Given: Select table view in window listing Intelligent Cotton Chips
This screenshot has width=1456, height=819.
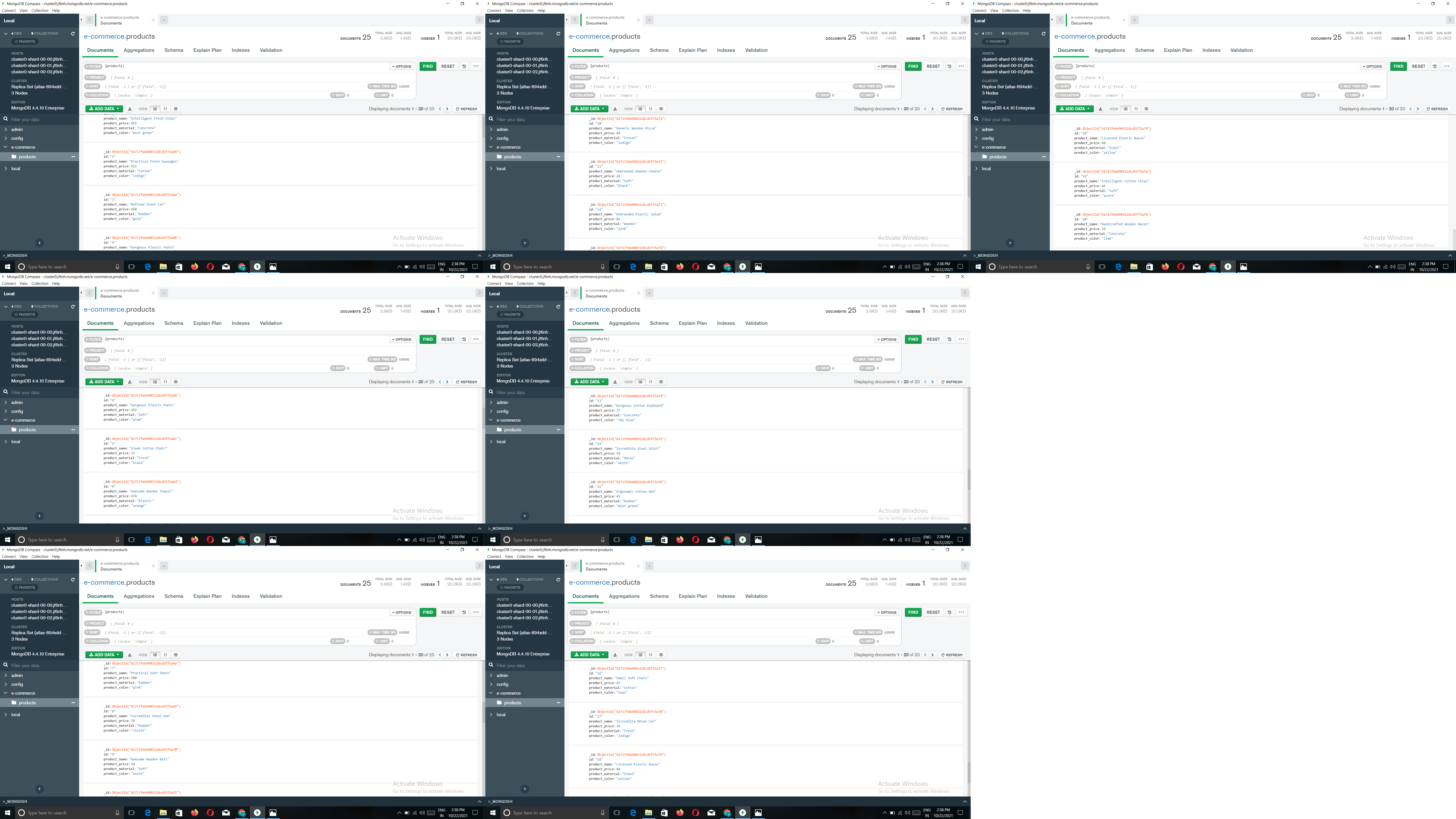Looking at the screenshot, I should point(1146,109).
